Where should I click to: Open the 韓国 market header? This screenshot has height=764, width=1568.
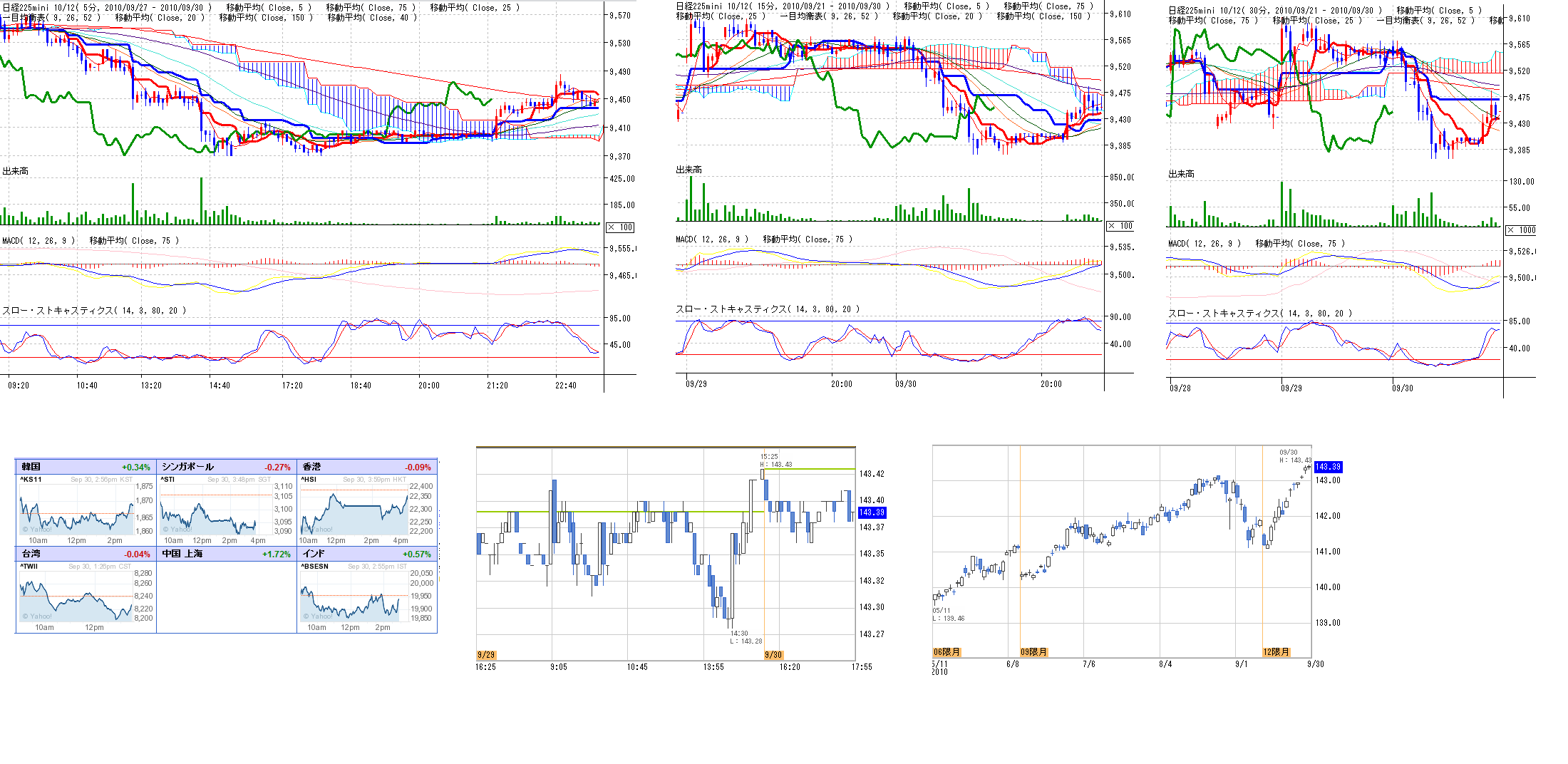tap(31, 467)
